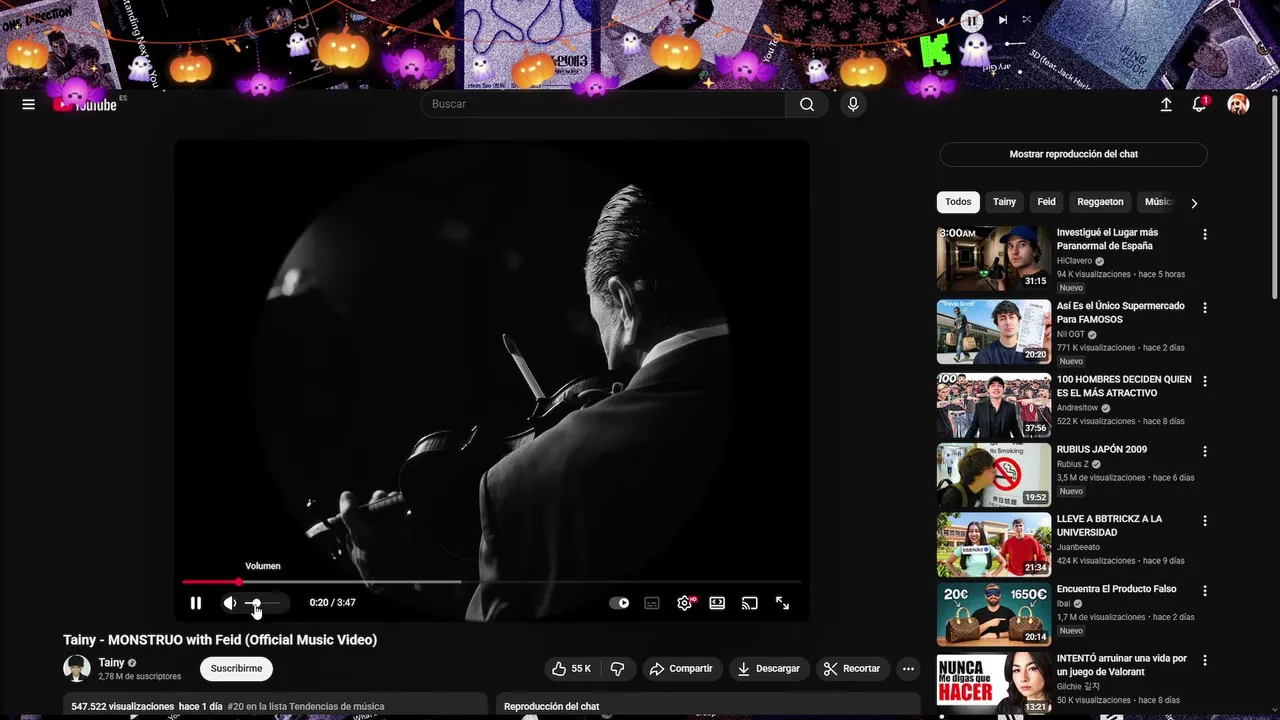This screenshot has width=1280, height=720.
Task: Like the video with 55 K likes
Action: (x=572, y=669)
